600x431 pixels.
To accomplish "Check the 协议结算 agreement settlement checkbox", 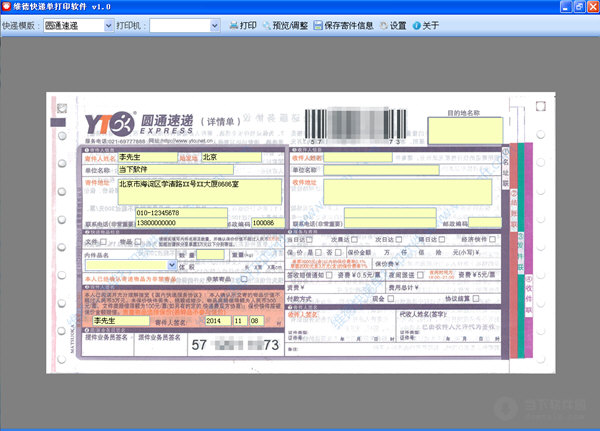I will (x=476, y=299).
